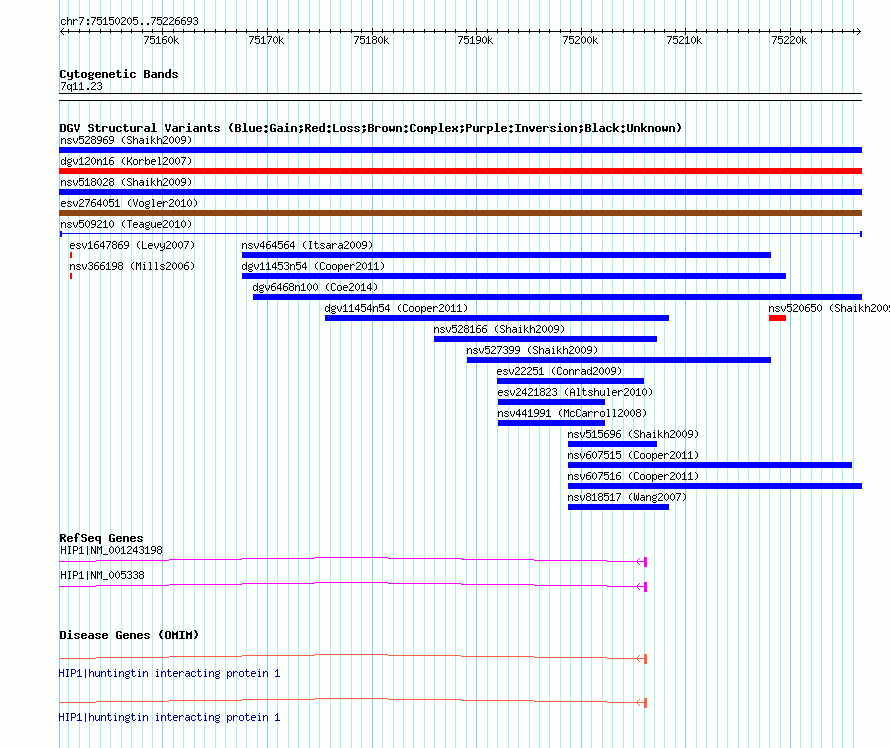This screenshot has height=748, width=890.
Task: Click nsv509210 (Teague2010) label
Action: pyautogui.click(x=126, y=224)
